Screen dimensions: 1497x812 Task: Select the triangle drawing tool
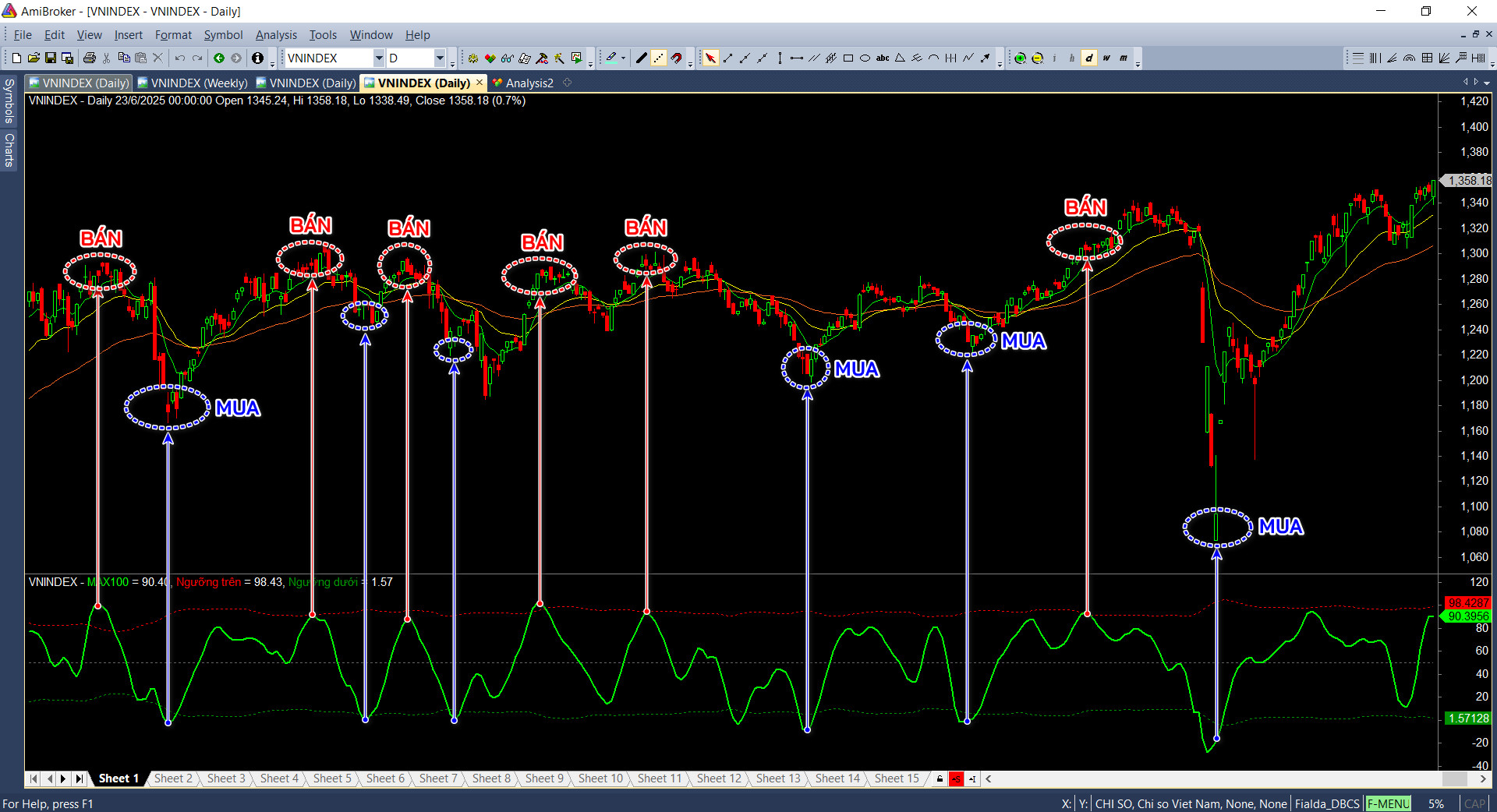click(x=900, y=58)
